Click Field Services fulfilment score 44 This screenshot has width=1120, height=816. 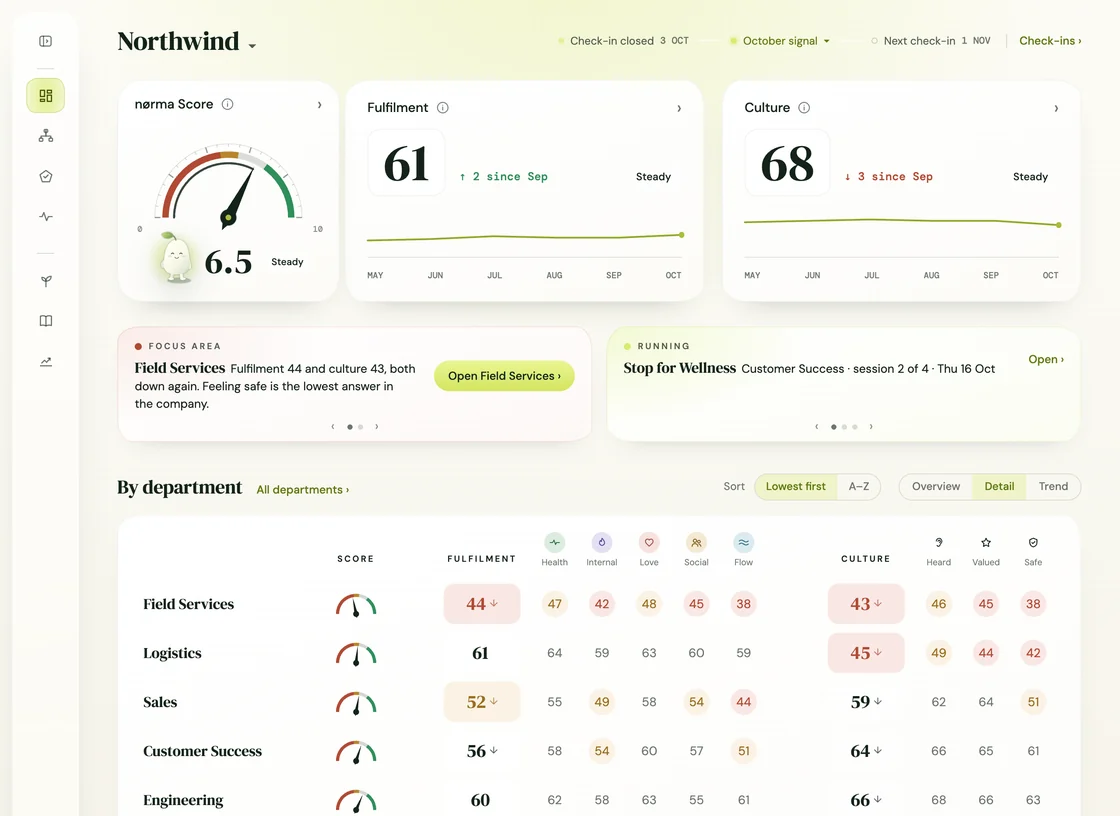click(482, 604)
